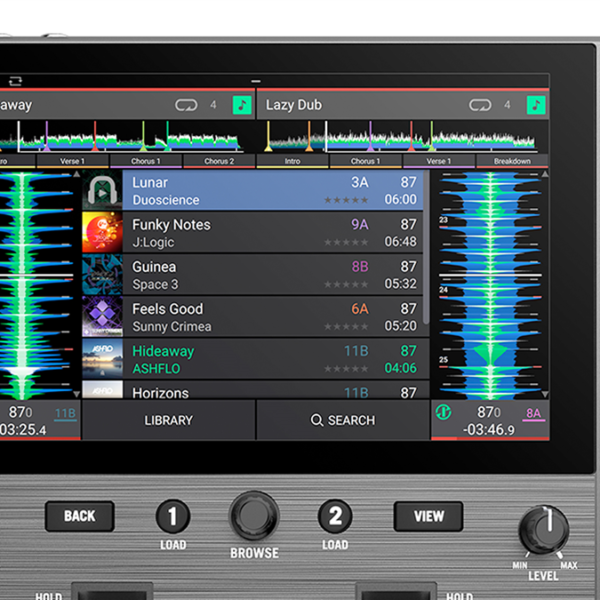Image resolution: width=600 pixels, height=600 pixels.
Task: Rate Guinea using its stars
Action: pyautogui.click(x=346, y=284)
